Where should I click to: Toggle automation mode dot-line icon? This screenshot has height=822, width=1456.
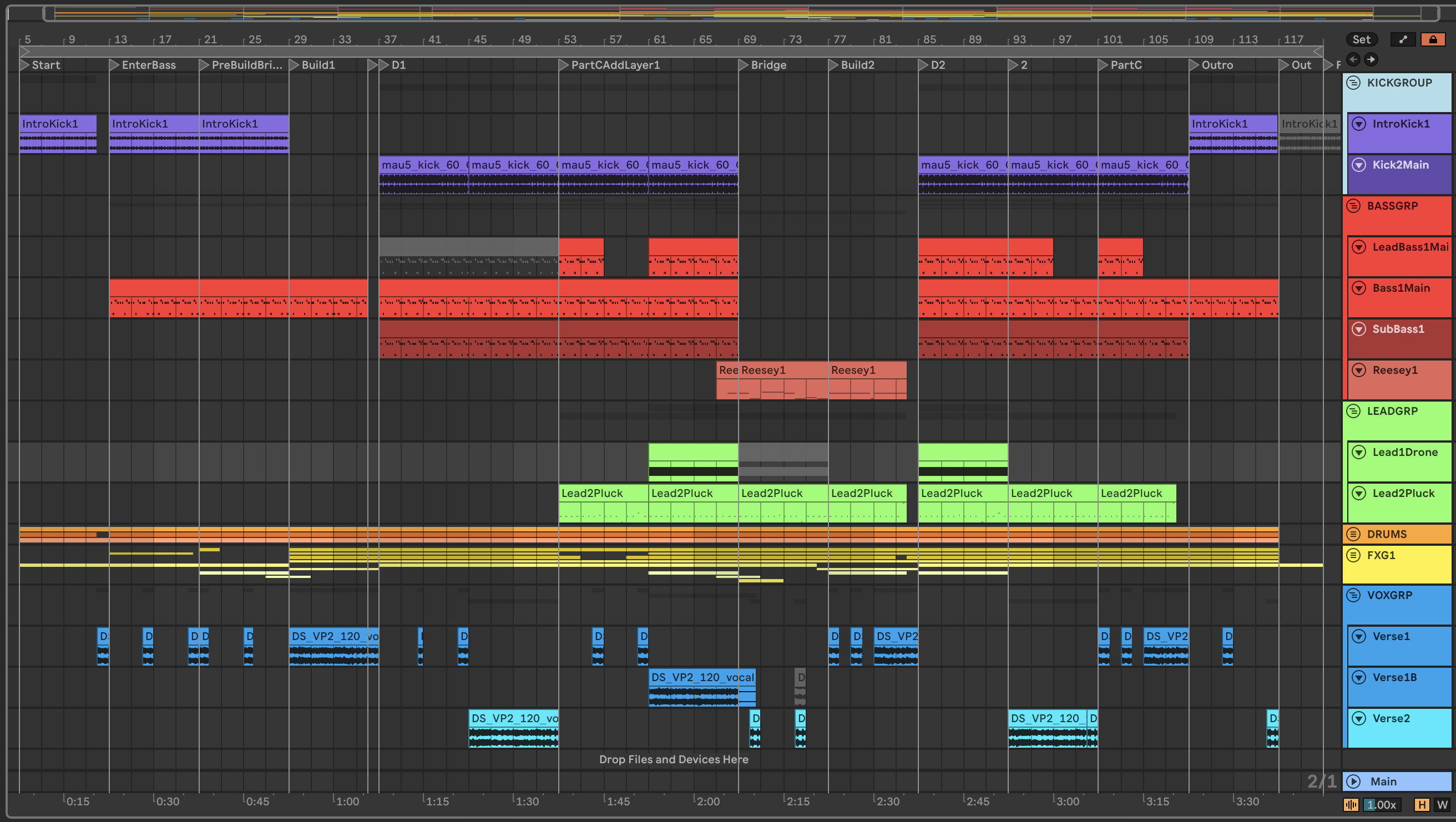[x=1403, y=39]
